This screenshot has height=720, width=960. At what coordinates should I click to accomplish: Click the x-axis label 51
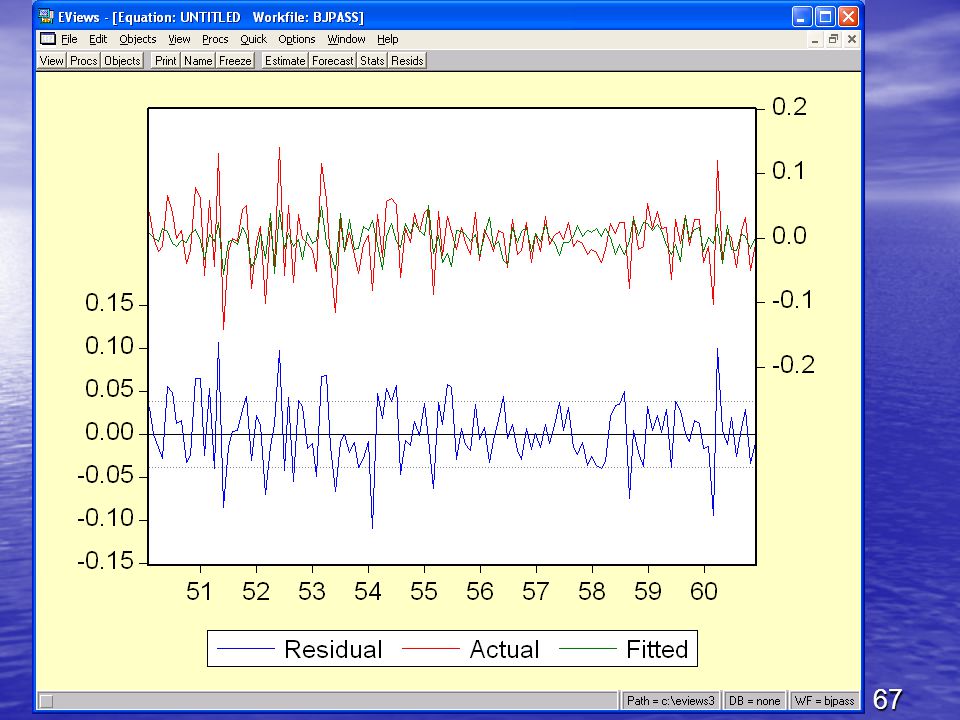point(199,591)
